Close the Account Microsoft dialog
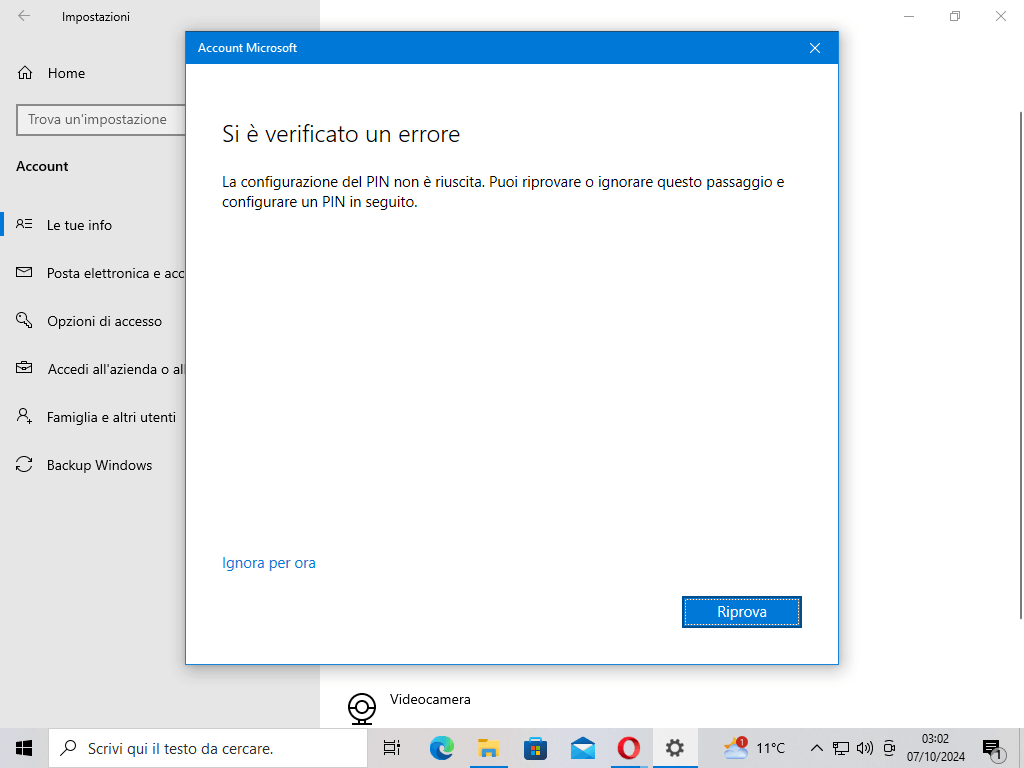Viewport: 1024px width, 768px height. (814, 48)
